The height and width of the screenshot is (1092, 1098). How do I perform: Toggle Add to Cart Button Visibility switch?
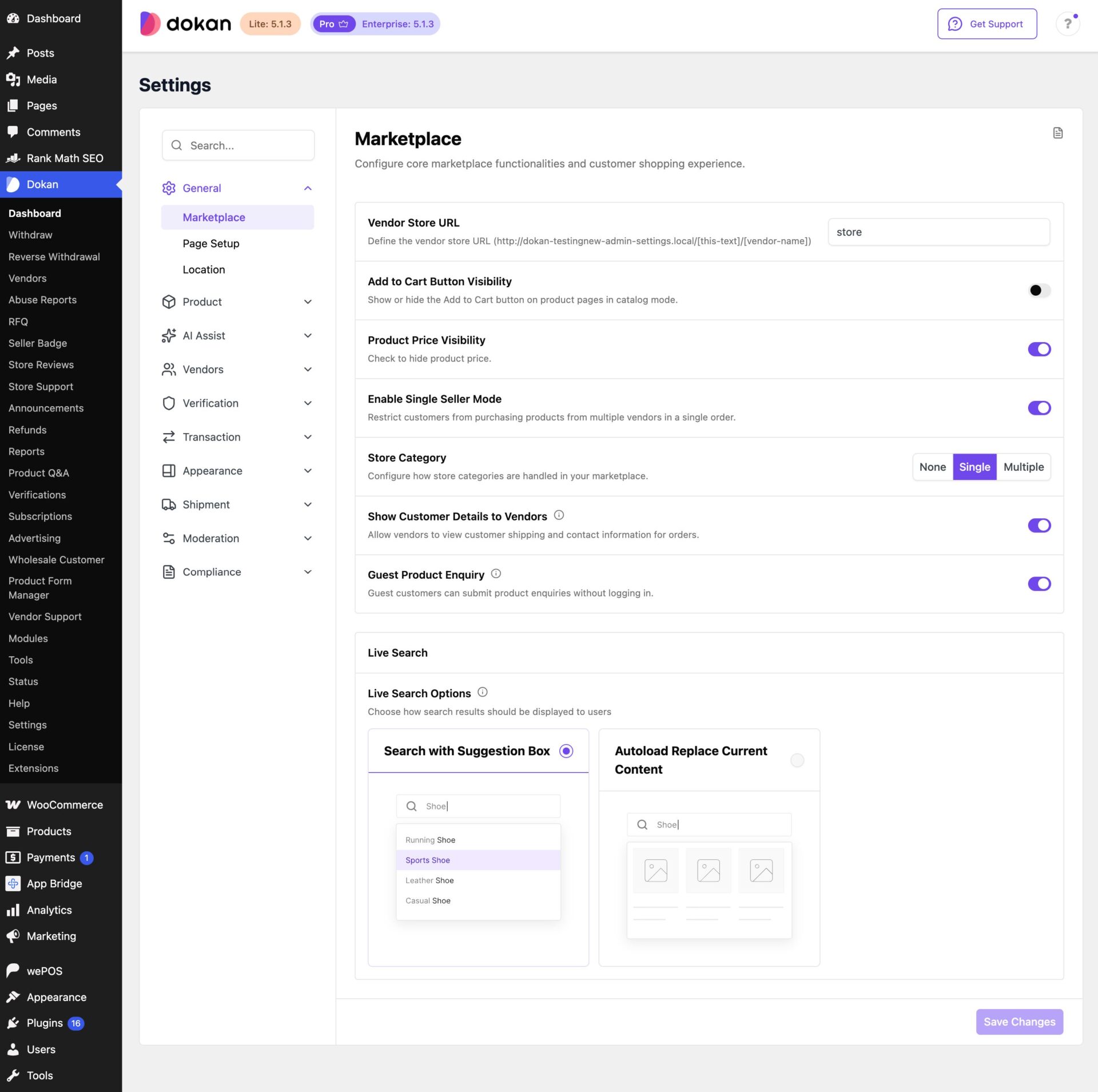click(1039, 291)
